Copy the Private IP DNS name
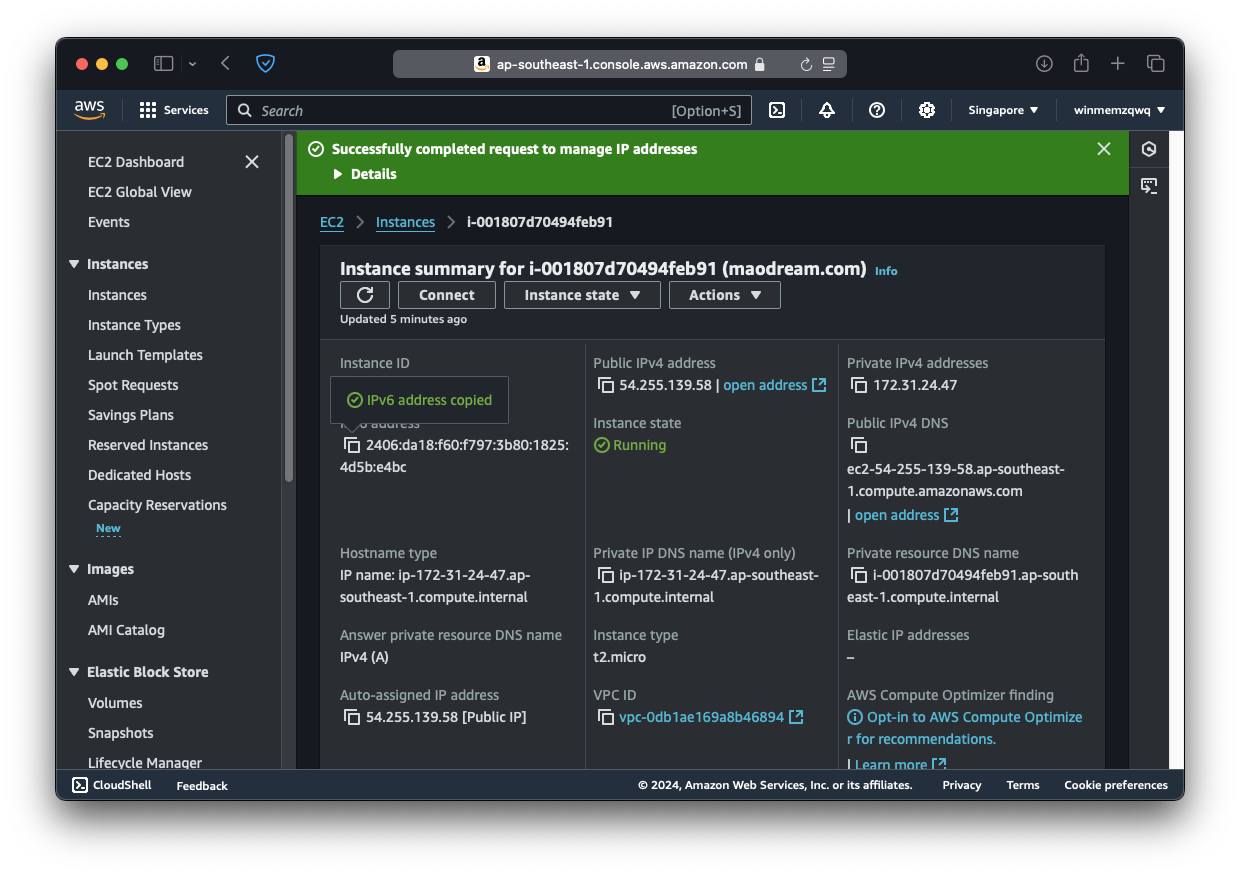Viewport: 1240px width, 874px height. pos(606,575)
